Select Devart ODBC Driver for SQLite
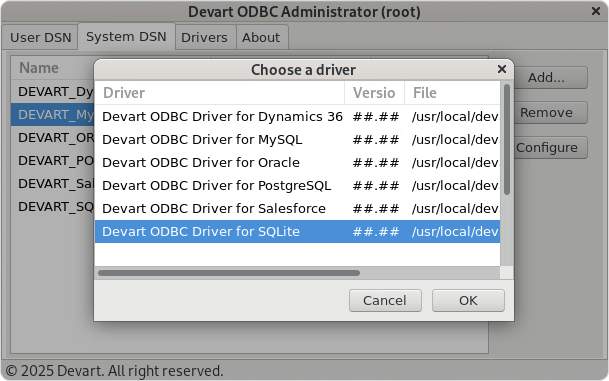 pos(298,231)
